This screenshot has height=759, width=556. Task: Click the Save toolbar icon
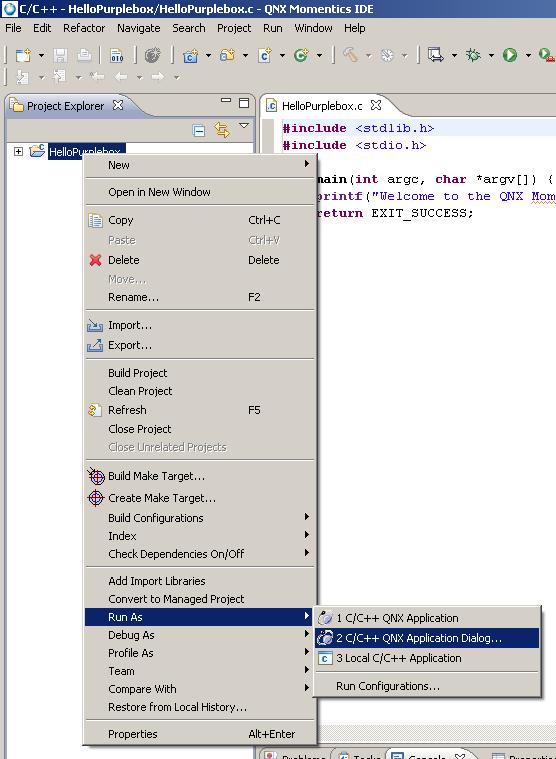pyautogui.click(x=60, y=55)
